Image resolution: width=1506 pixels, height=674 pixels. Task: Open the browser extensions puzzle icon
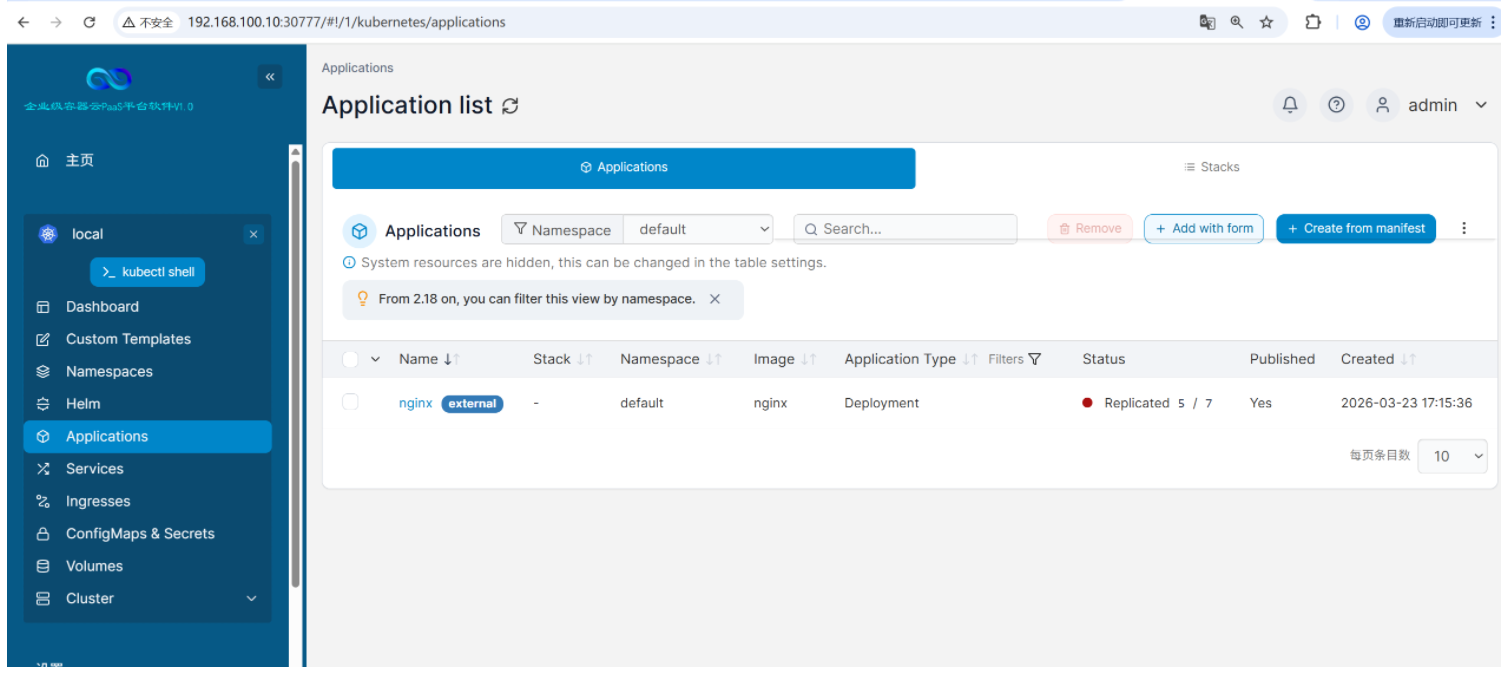click(1313, 22)
